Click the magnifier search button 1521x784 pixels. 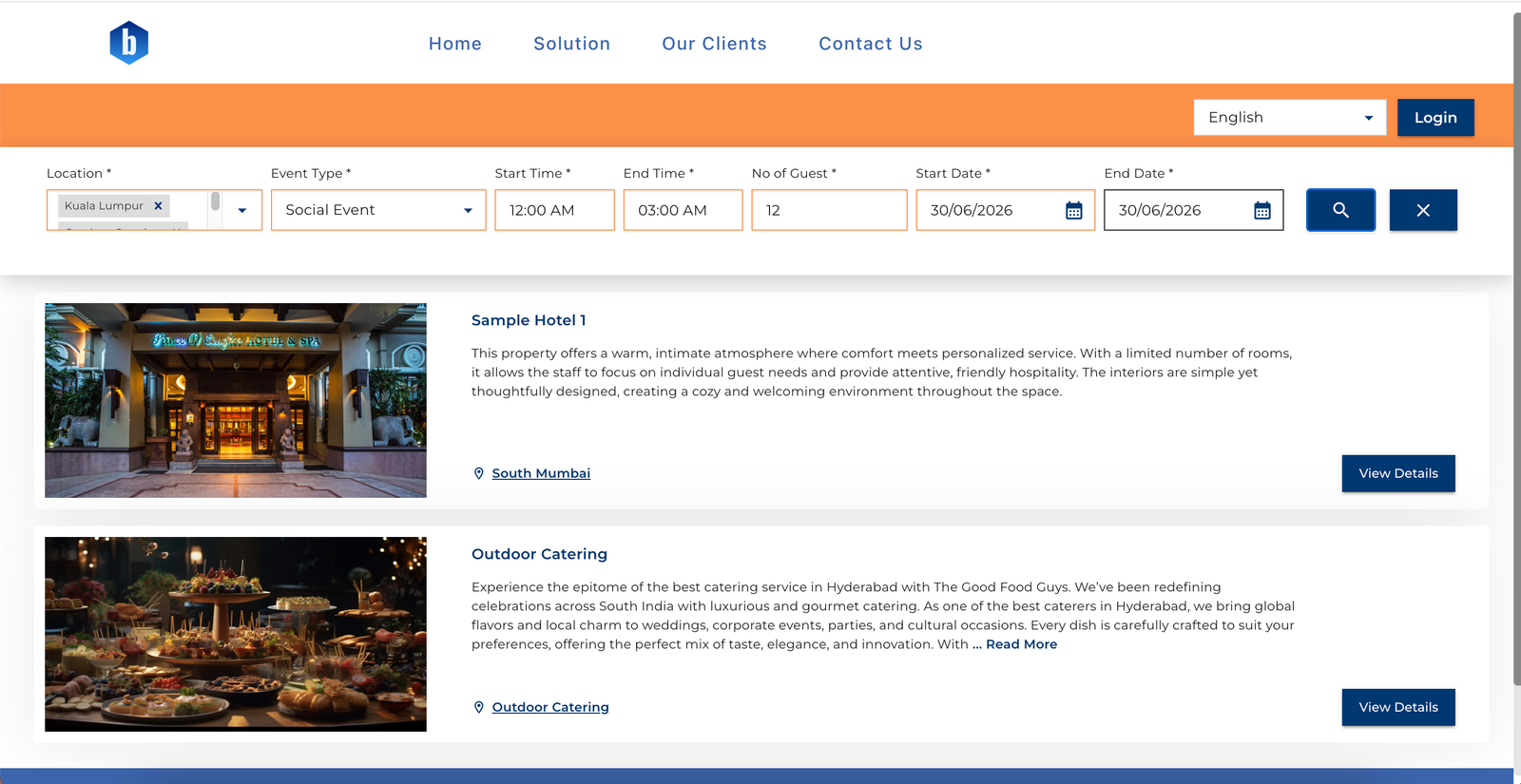click(x=1340, y=210)
